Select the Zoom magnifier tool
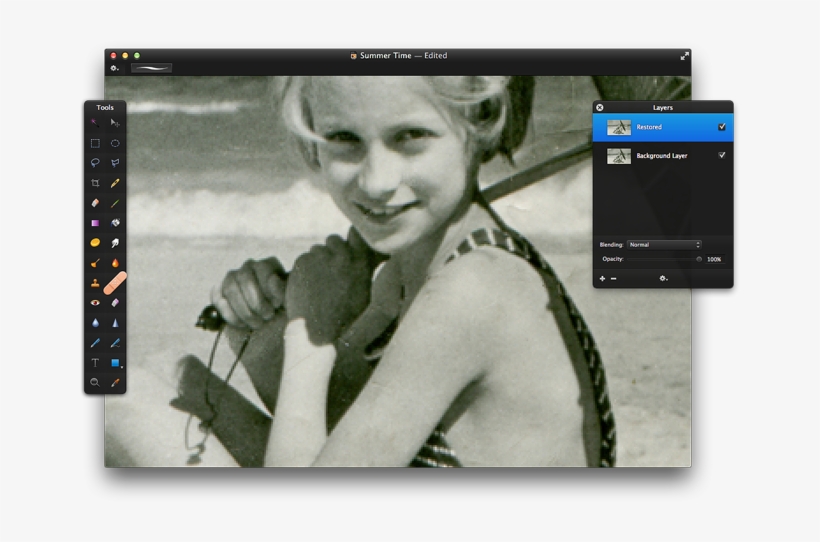820x542 pixels. (x=95, y=382)
